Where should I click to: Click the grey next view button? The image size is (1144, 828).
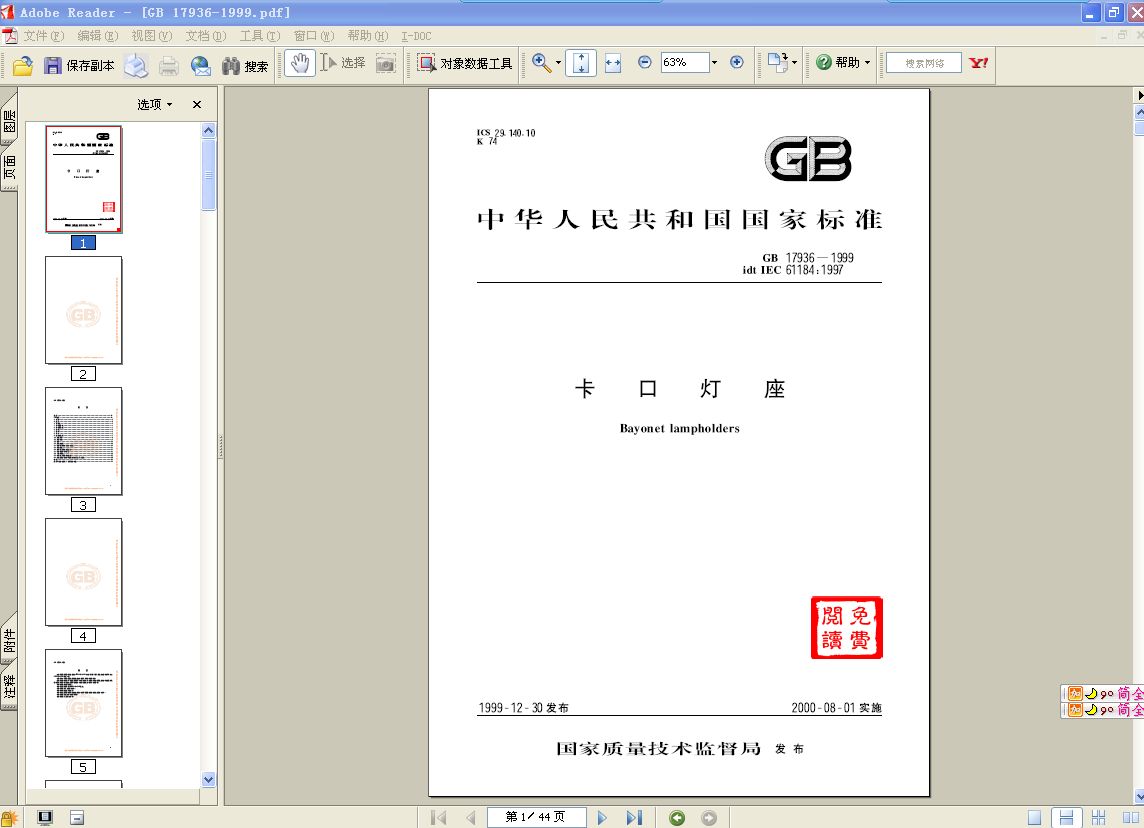(708, 818)
